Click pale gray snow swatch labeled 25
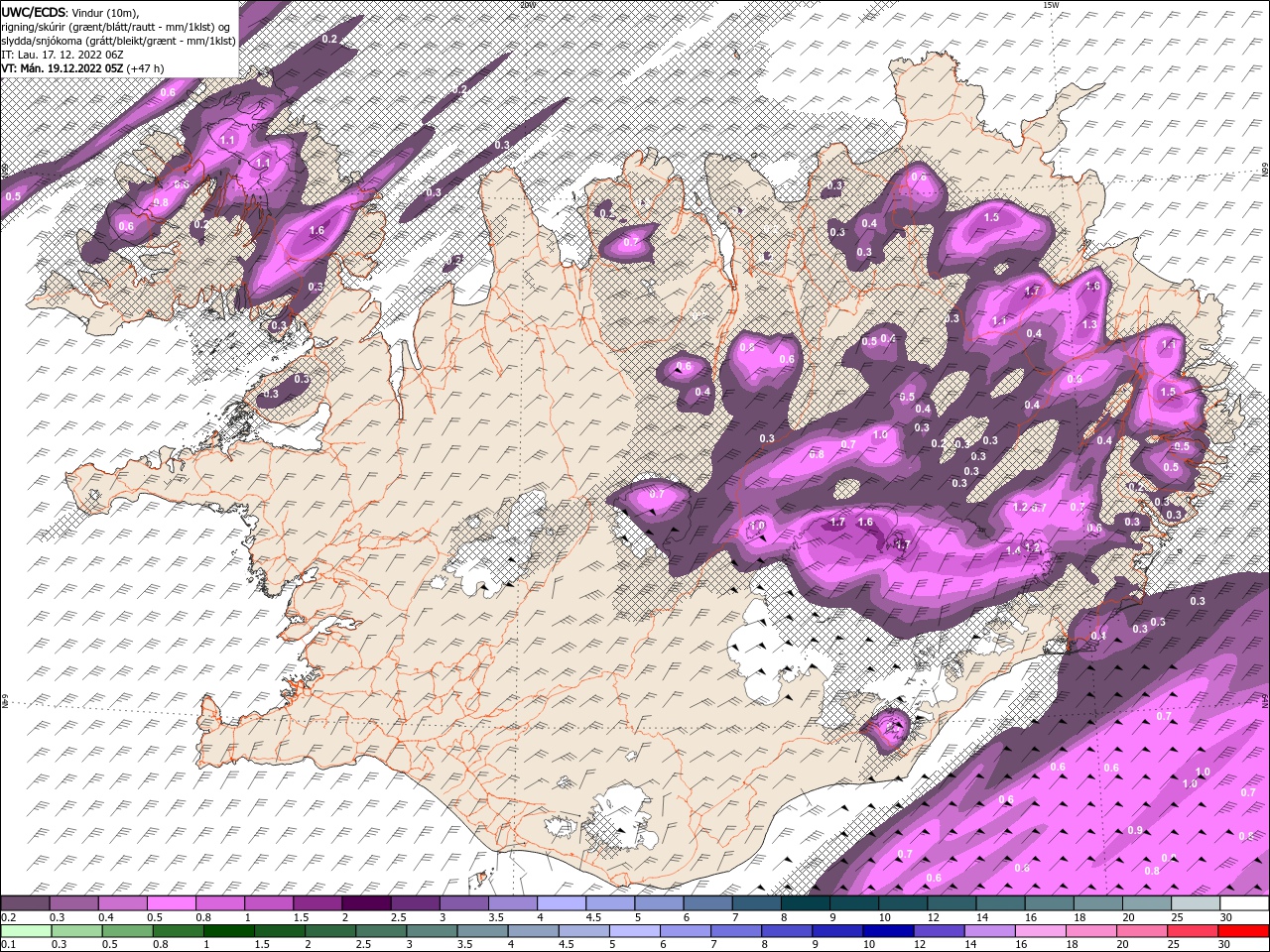Viewport: 1270px width, 952px height. (1197, 903)
